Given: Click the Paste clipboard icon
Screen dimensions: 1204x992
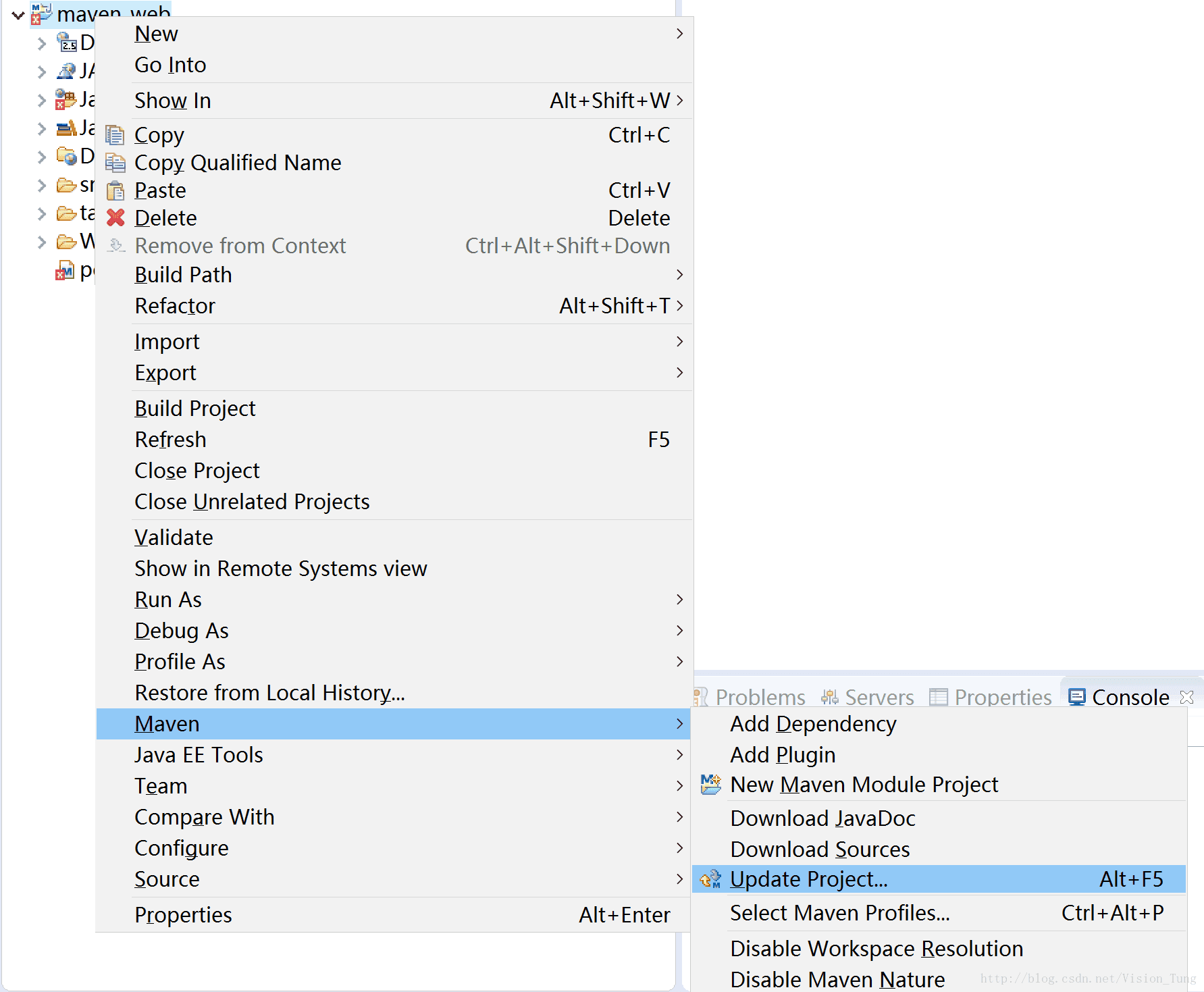Looking at the screenshot, I should click(115, 191).
